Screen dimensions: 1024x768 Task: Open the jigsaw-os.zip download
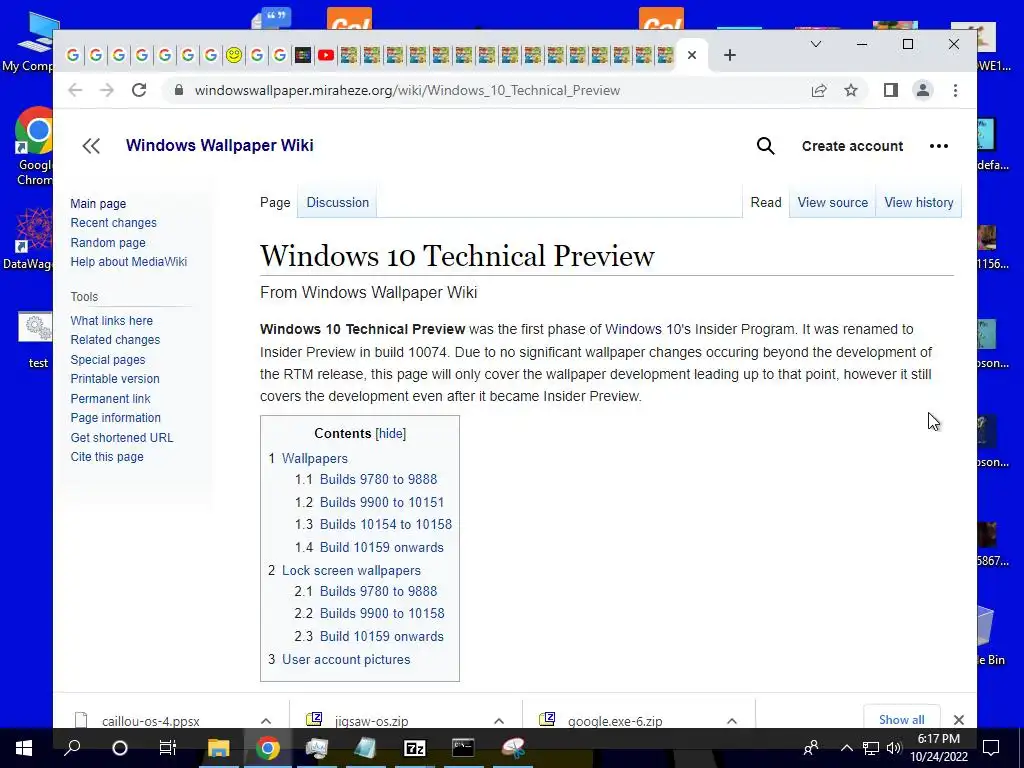coord(372,721)
